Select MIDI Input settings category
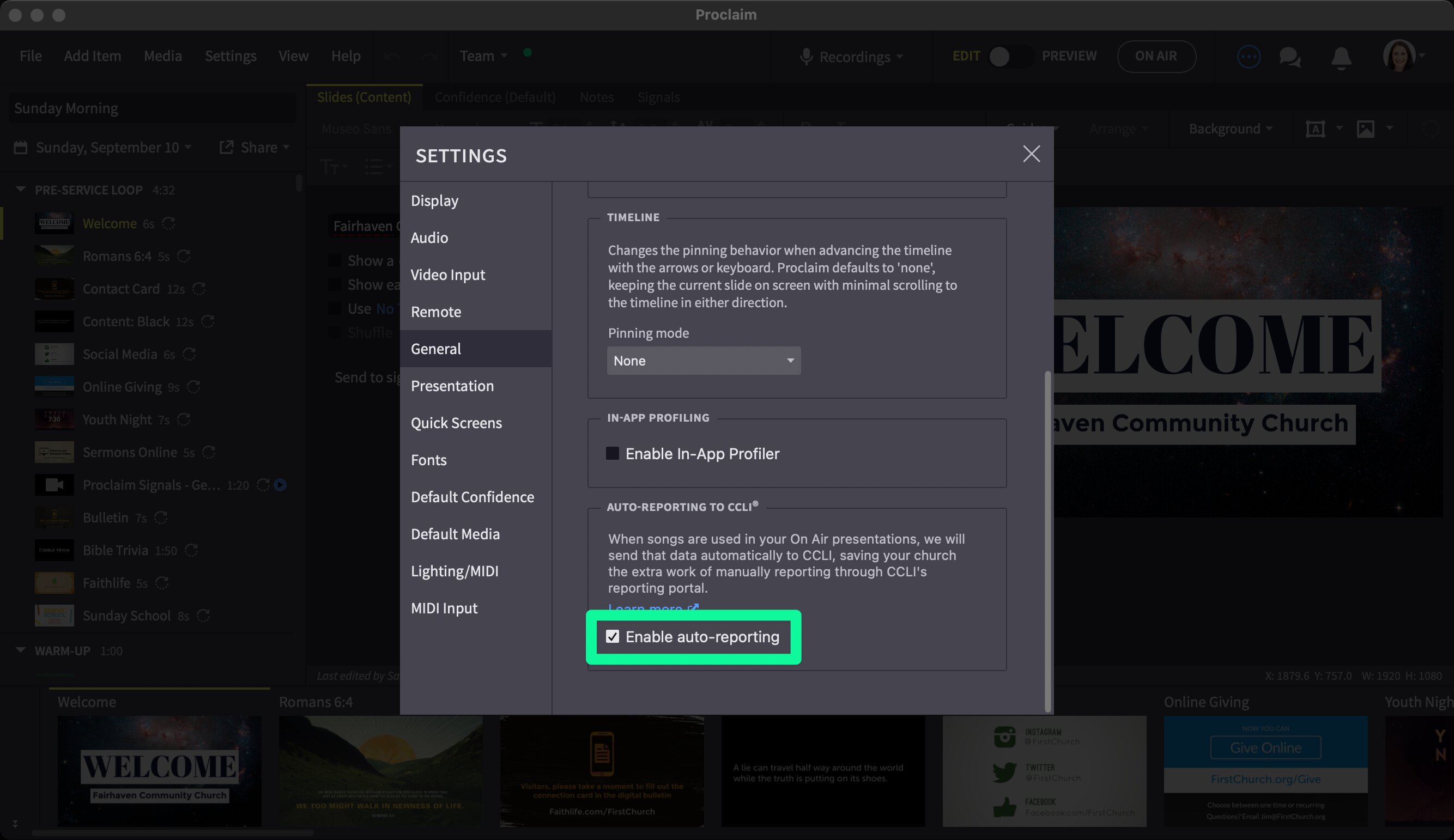The width and height of the screenshot is (1454, 840). (476, 608)
